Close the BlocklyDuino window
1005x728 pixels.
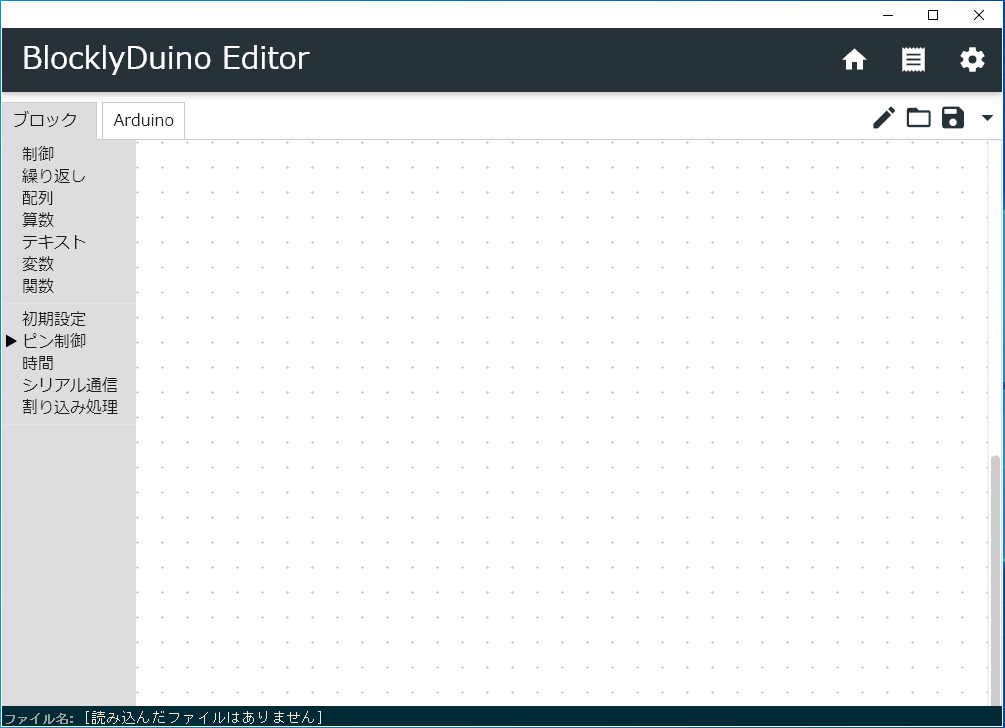click(x=979, y=15)
